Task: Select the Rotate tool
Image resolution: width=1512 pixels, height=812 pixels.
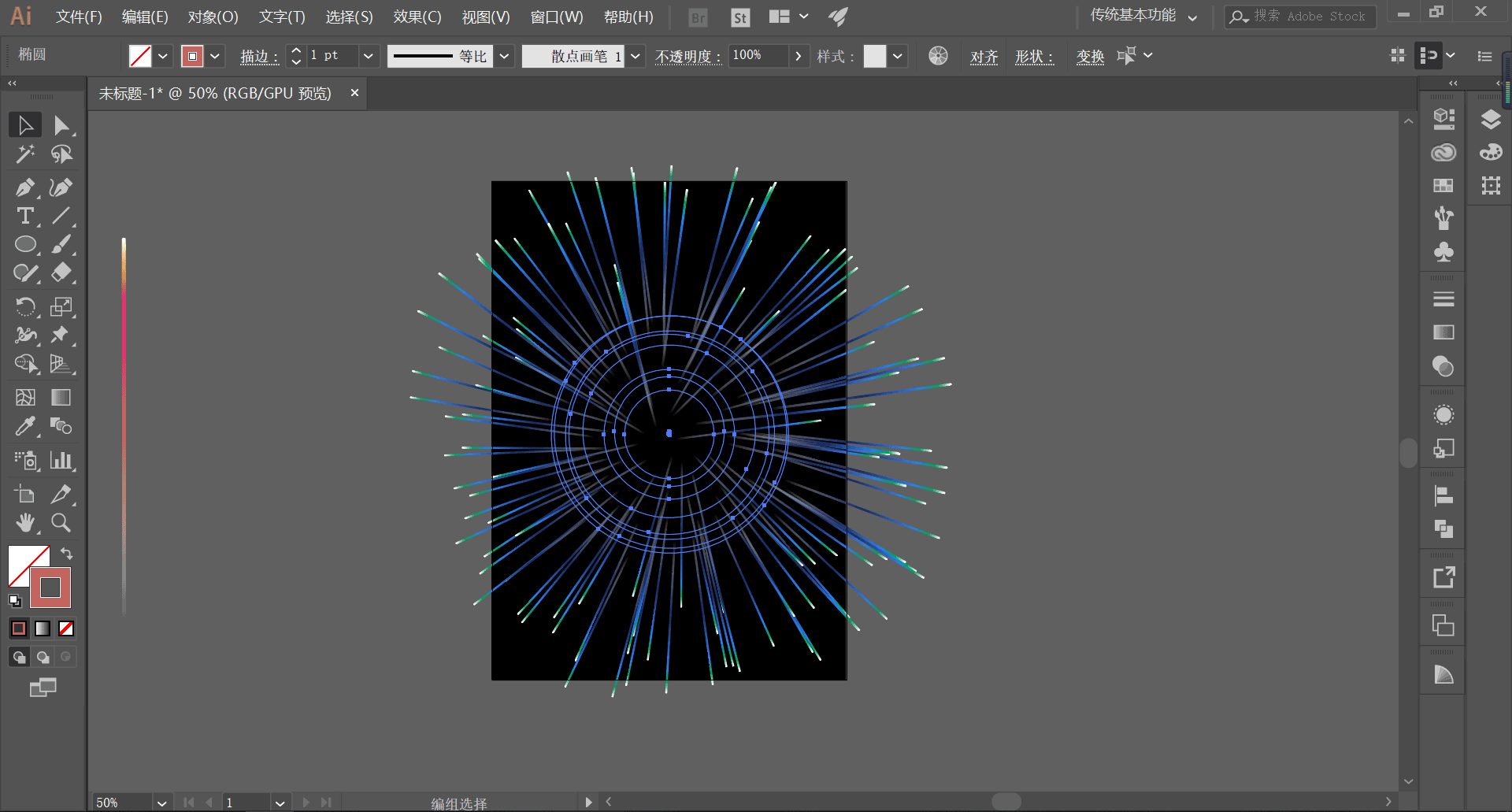Action: coord(25,306)
